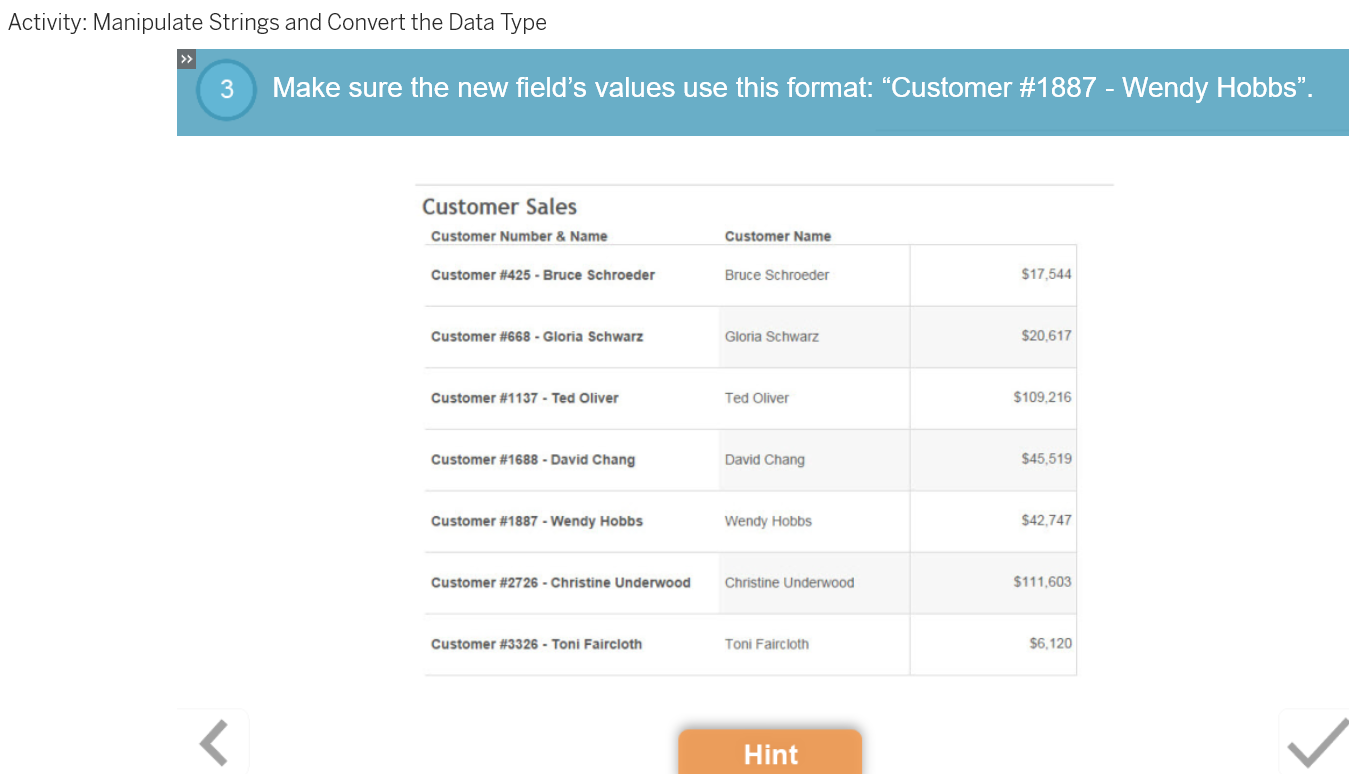This screenshot has height=774, width=1349.
Task: Select row "Customer #1887 - Wendy Hobbs"
Action: pos(537,521)
